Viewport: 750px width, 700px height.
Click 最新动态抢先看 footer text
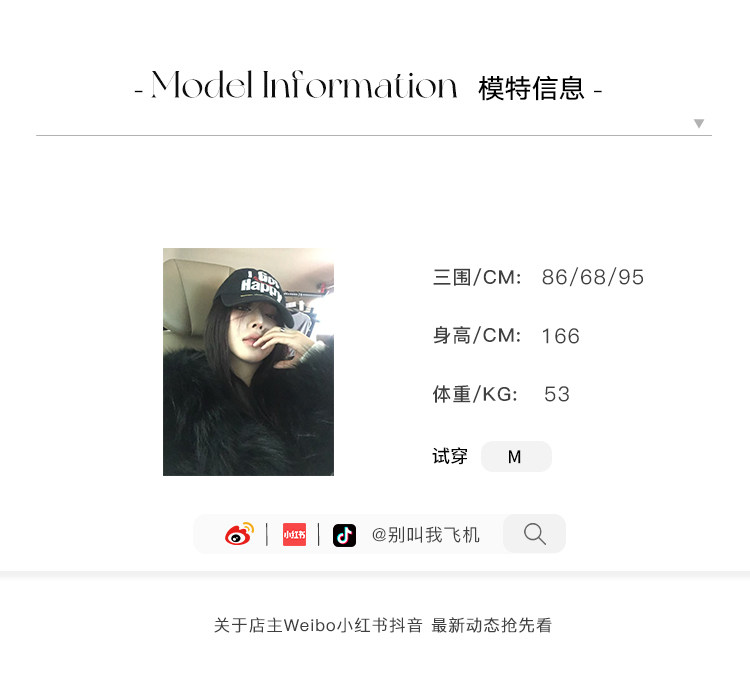tap(492, 625)
